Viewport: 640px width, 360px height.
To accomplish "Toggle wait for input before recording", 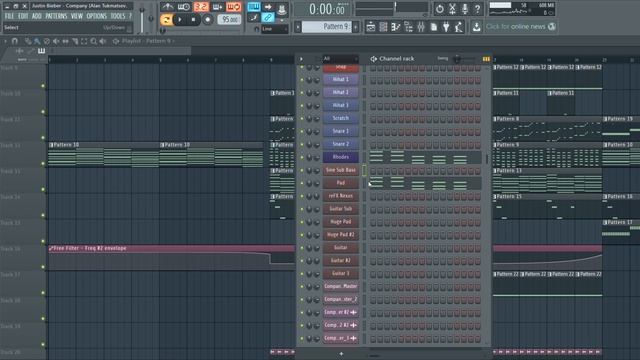I will tap(184, 7).
